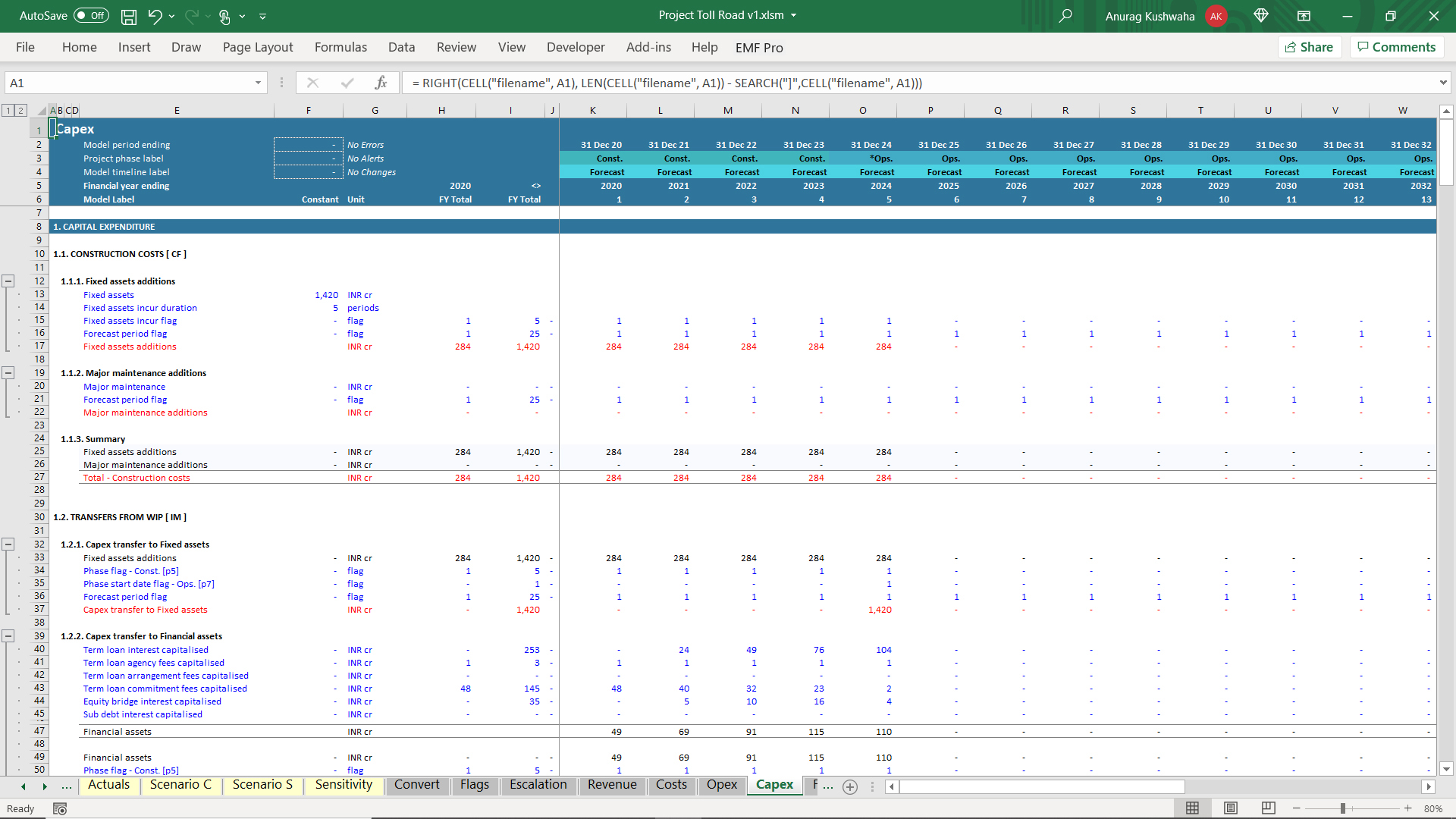Show outline level 1 button

(x=8, y=111)
